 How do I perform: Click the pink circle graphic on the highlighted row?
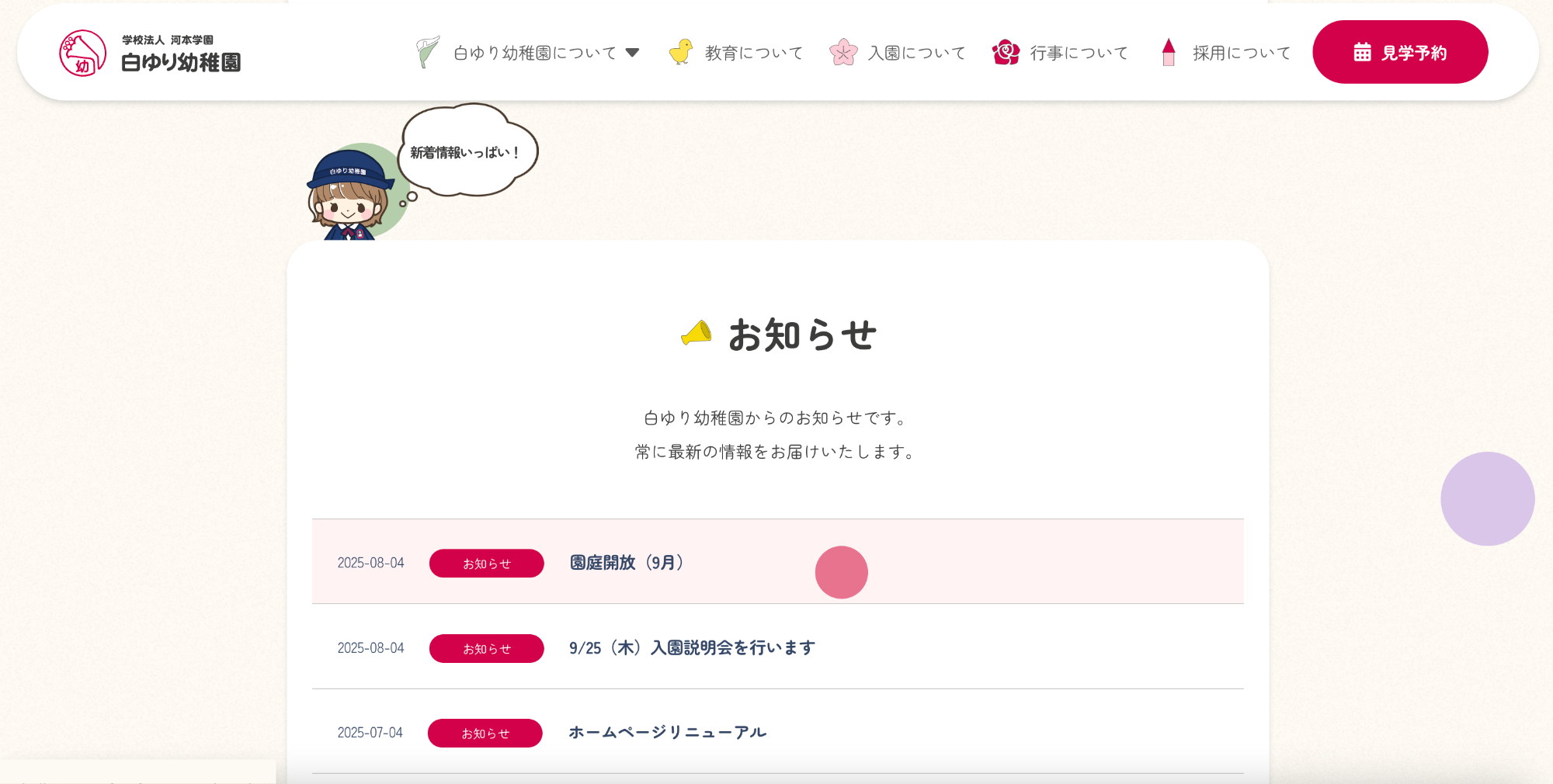(842, 572)
